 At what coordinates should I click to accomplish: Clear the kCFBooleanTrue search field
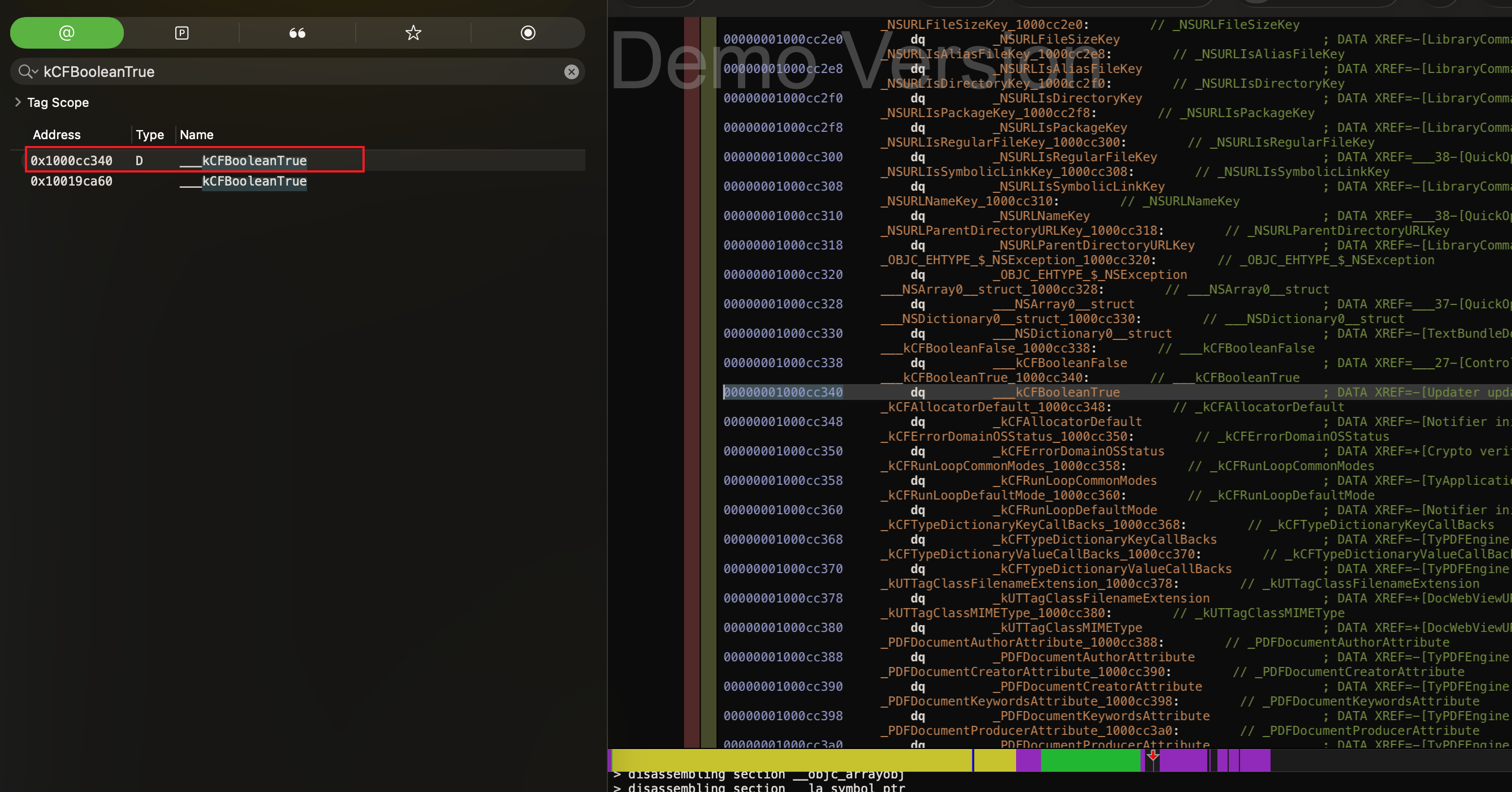pos(571,72)
